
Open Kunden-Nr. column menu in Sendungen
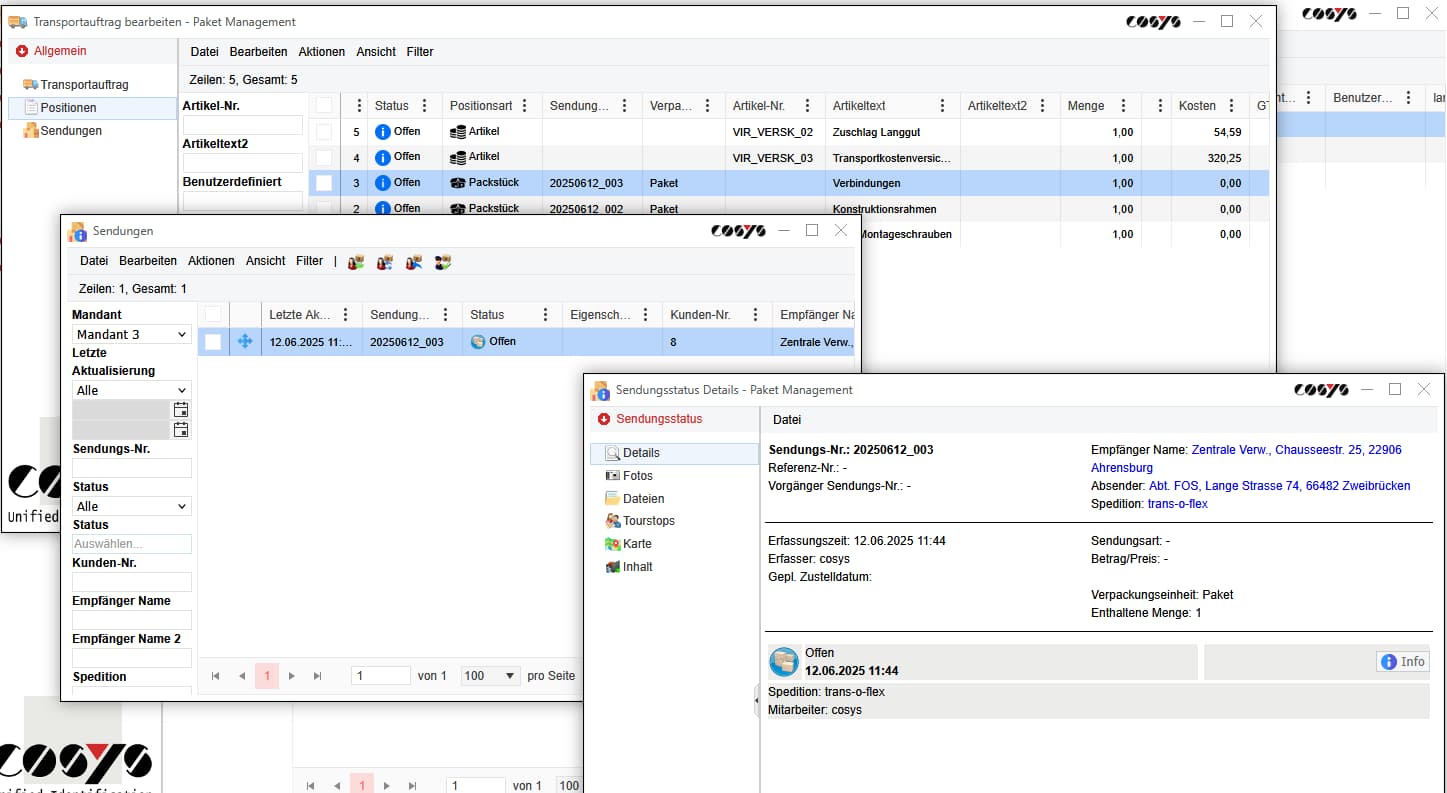(x=755, y=314)
